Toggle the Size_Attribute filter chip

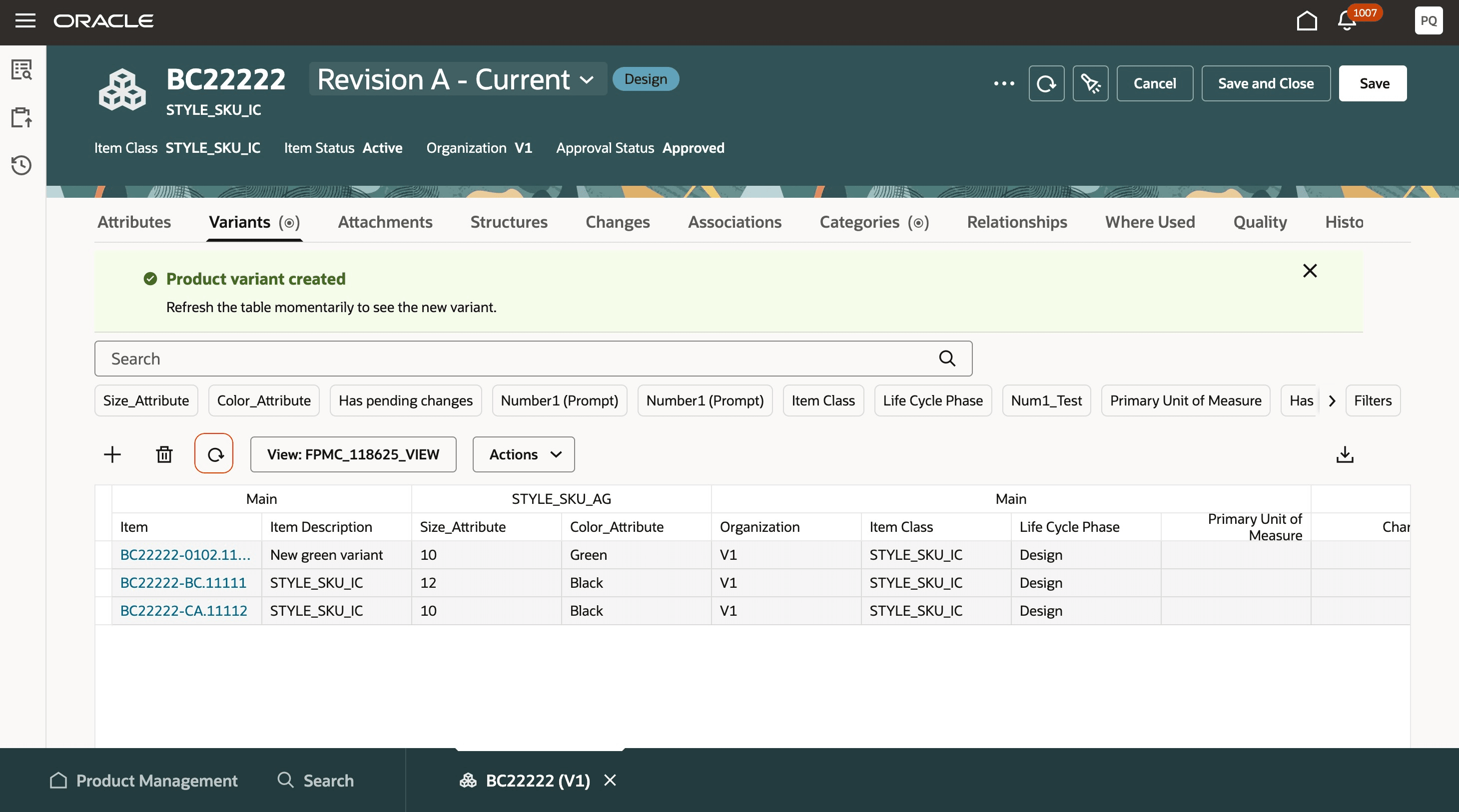pos(146,401)
